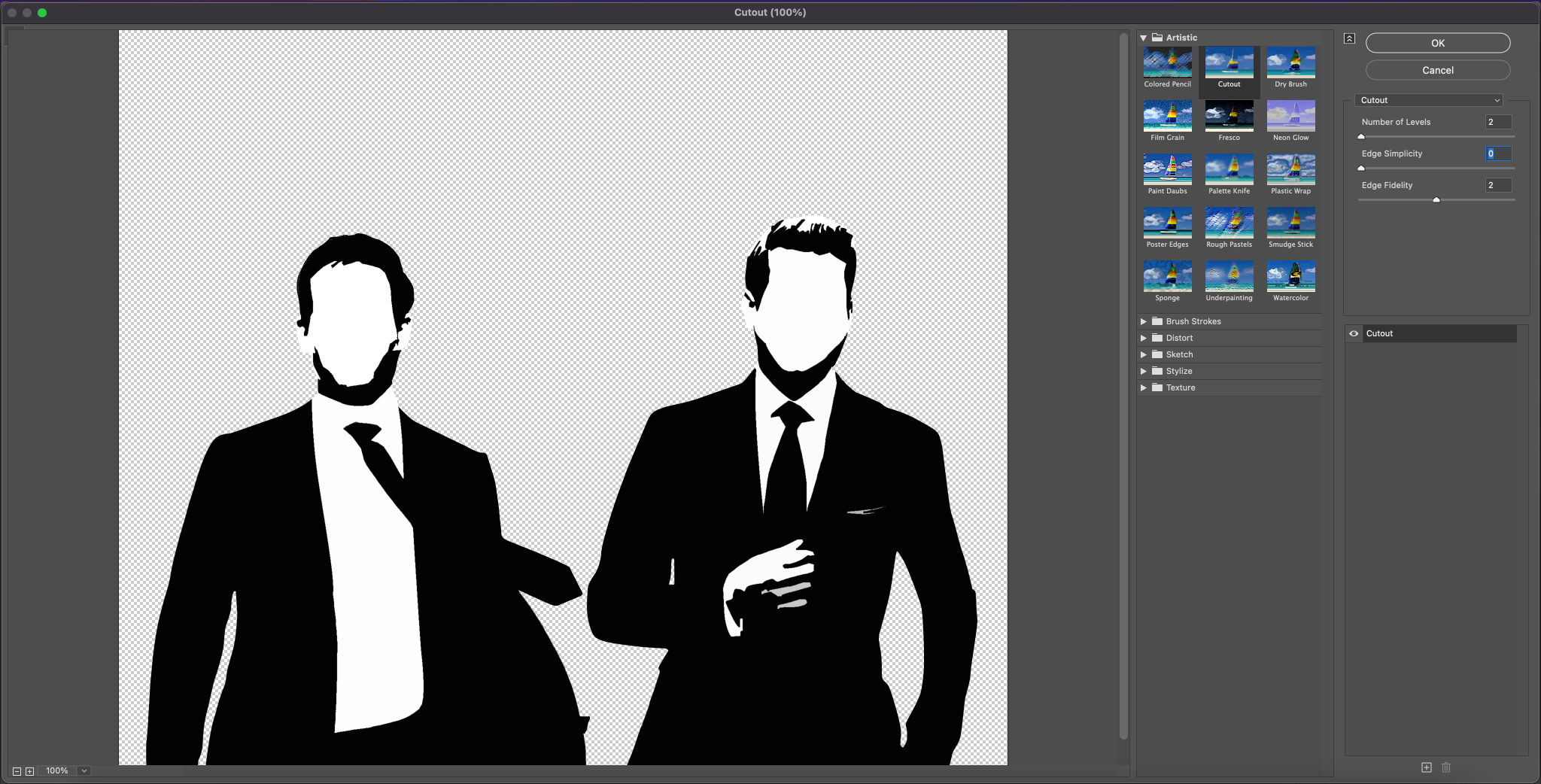Click the OK button
Image resolution: width=1541 pixels, height=784 pixels.
coord(1437,43)
